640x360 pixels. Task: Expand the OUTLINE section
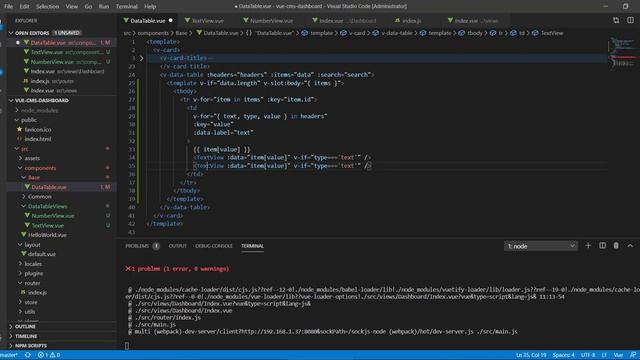pos(25,327)
